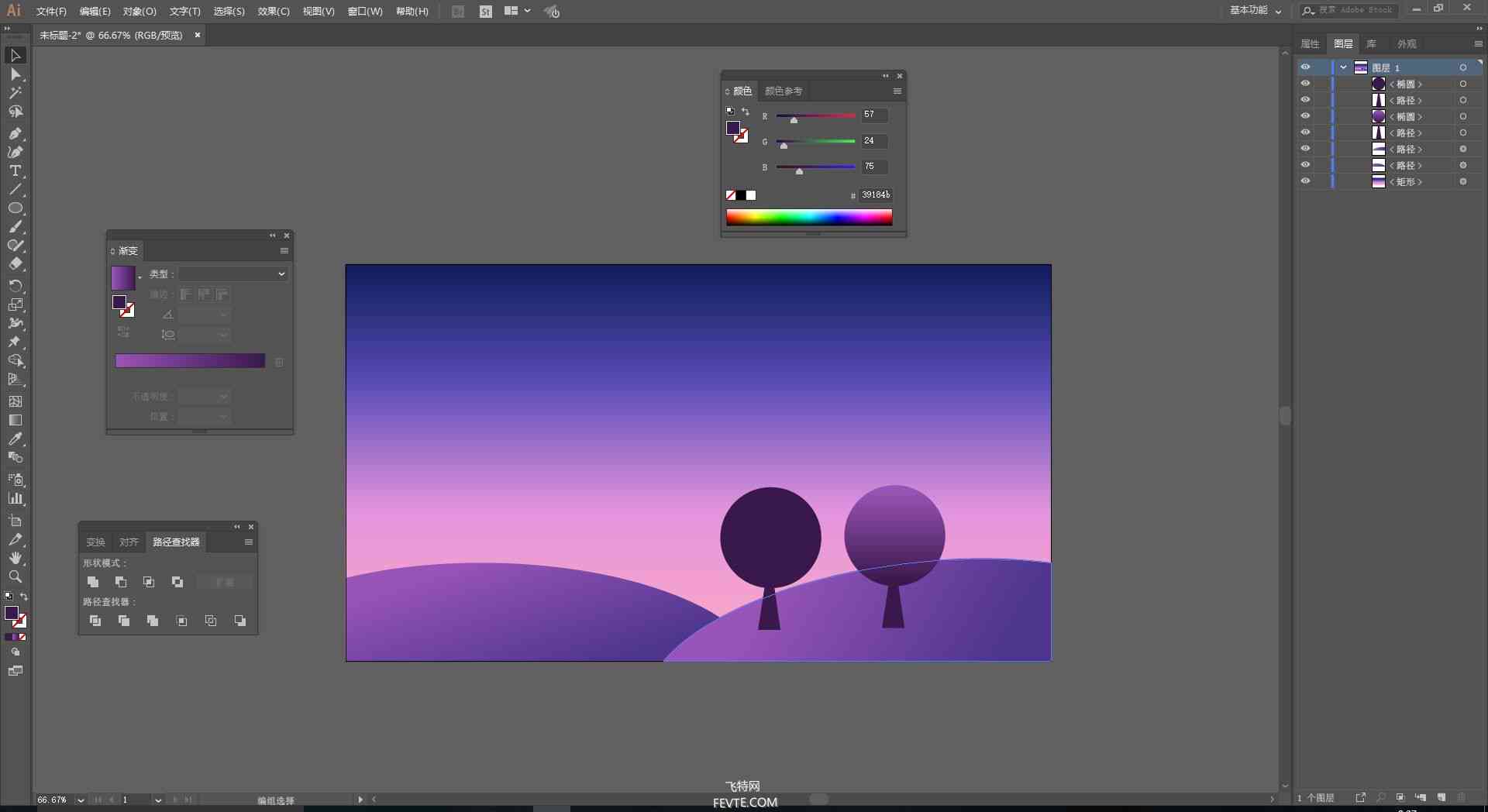Select the Gradient tool in toolbox

(x=15, y=420)
